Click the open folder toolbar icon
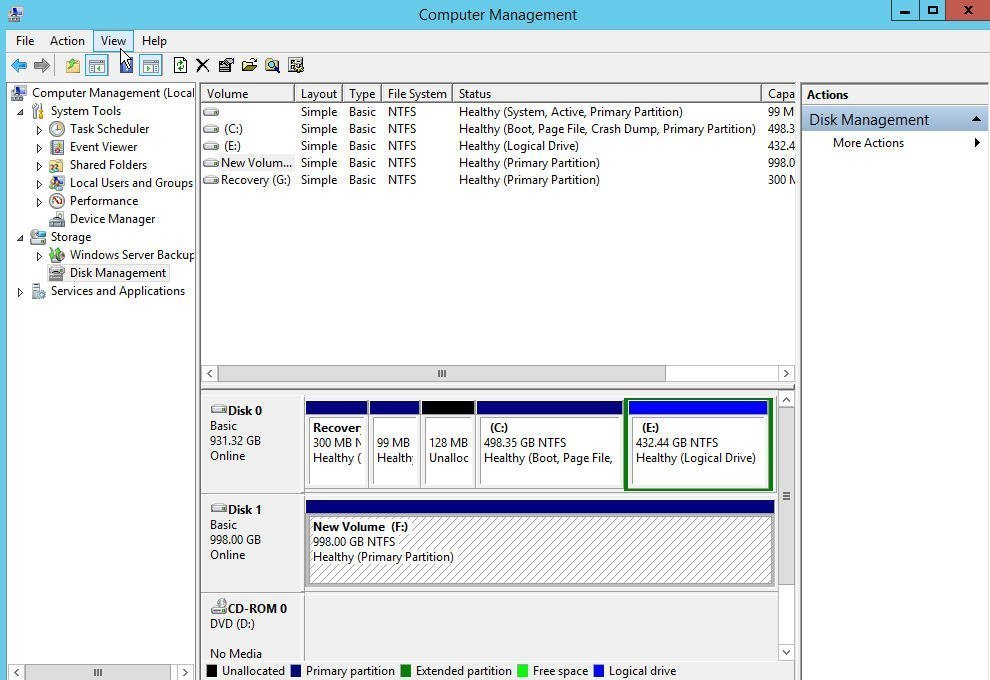The width and height of the screenshot is (990, 680). (x=249, y=66)
